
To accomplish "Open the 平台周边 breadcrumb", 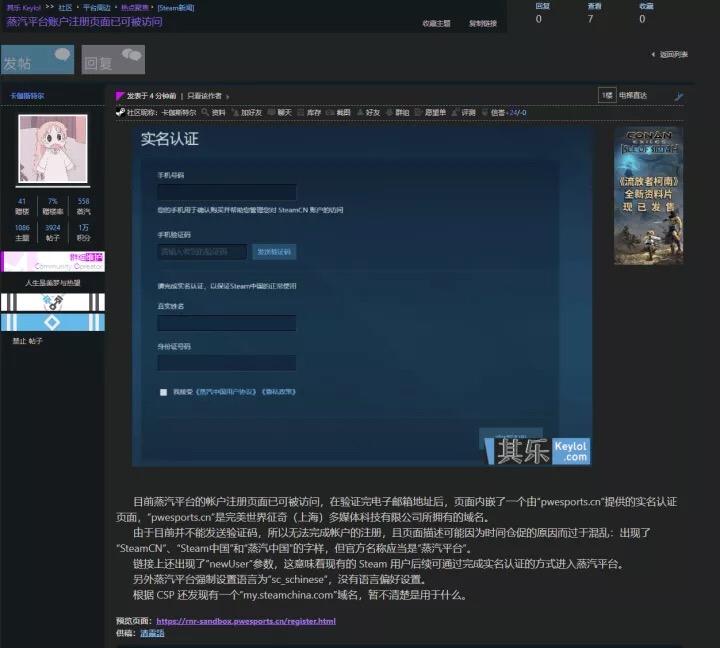I will [x=96, y=8].
